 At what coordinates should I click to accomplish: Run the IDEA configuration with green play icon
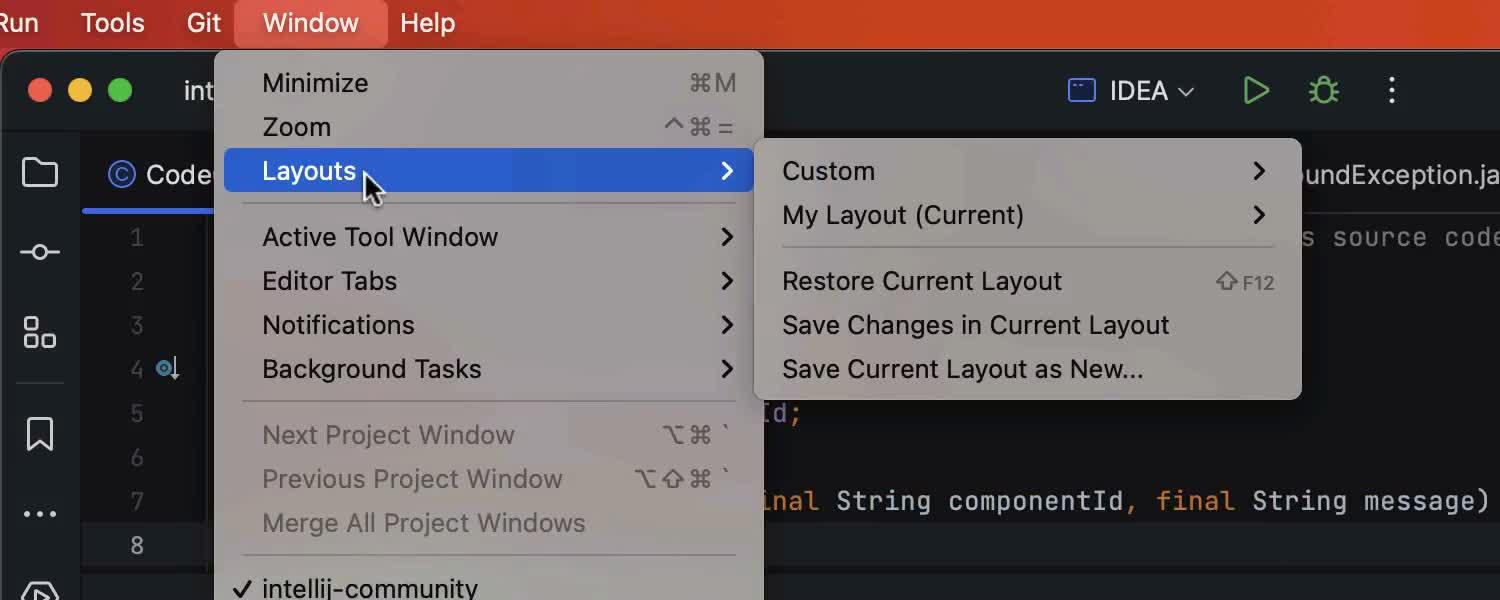[x=1256, y=90]
